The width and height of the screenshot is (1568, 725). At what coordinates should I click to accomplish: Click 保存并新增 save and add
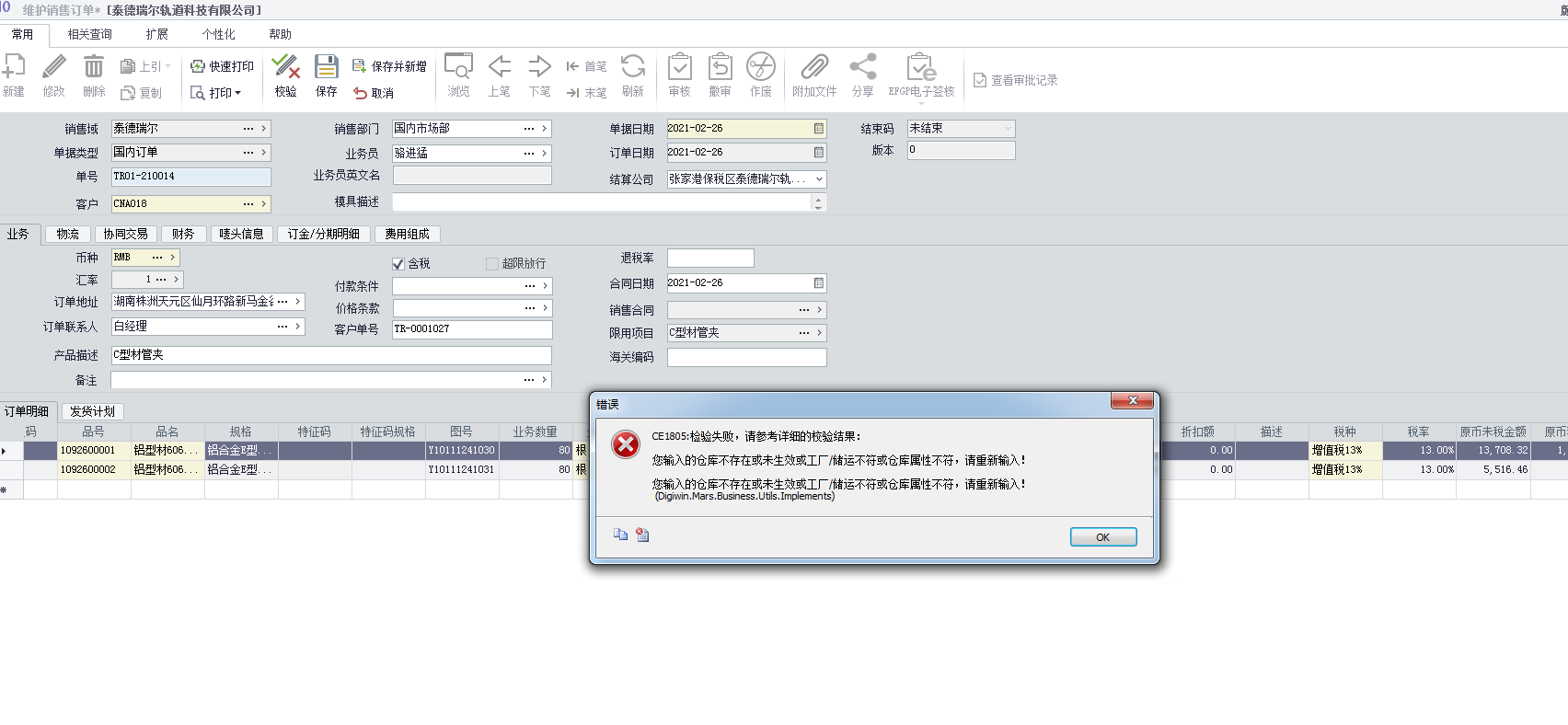(x=389, y=66)
